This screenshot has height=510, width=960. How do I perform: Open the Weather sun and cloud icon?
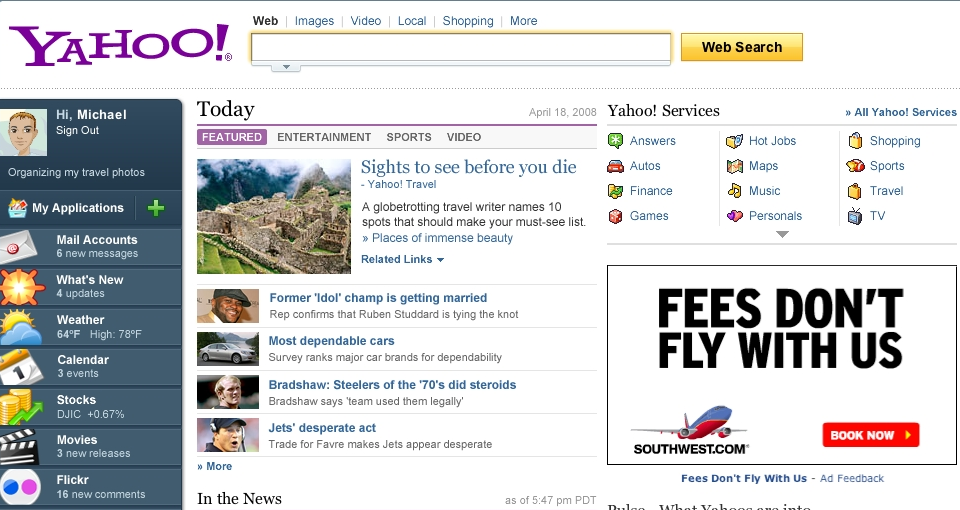point(21,327)
